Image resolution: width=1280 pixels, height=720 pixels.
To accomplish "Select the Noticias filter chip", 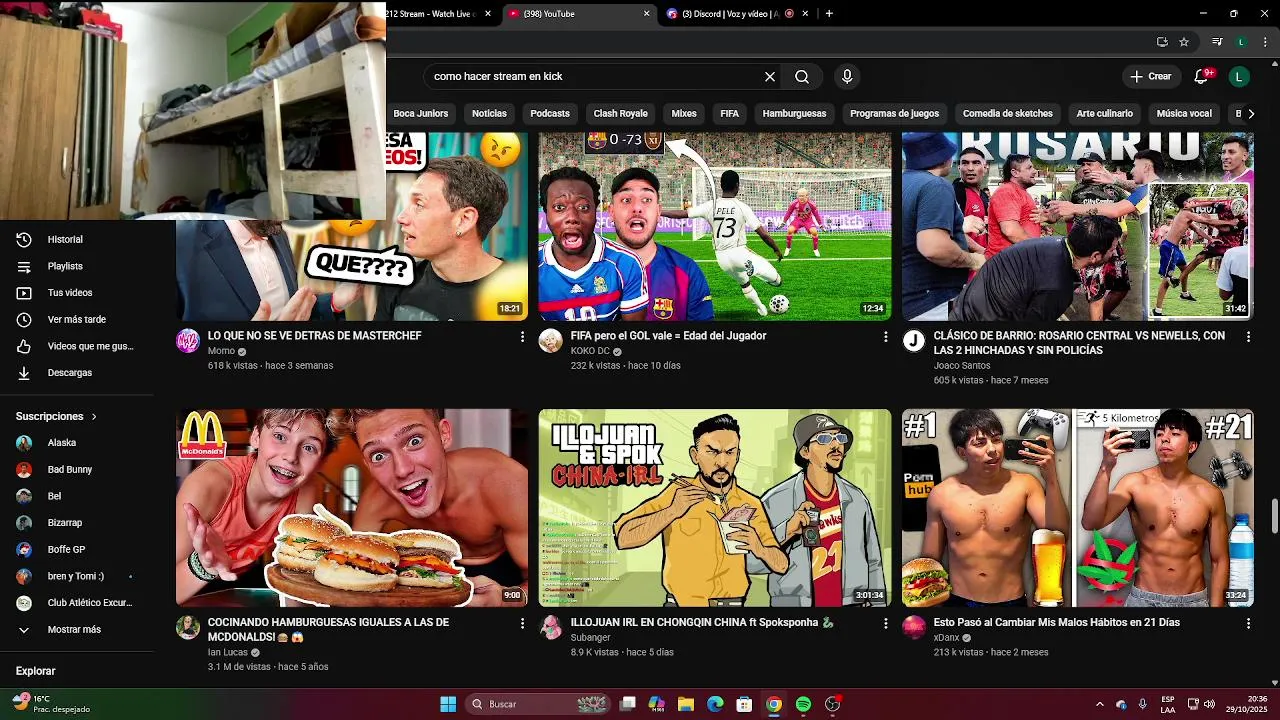I will click(489, 114).
